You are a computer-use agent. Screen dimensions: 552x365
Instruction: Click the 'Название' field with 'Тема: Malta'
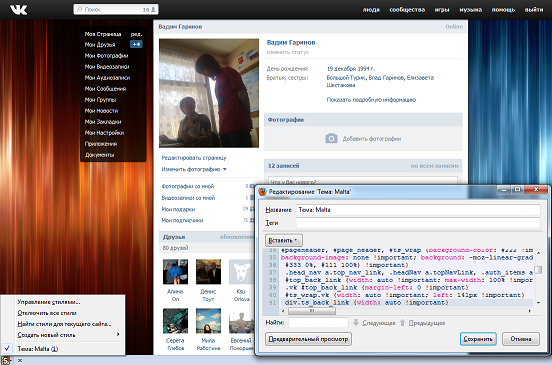(418, 210)
